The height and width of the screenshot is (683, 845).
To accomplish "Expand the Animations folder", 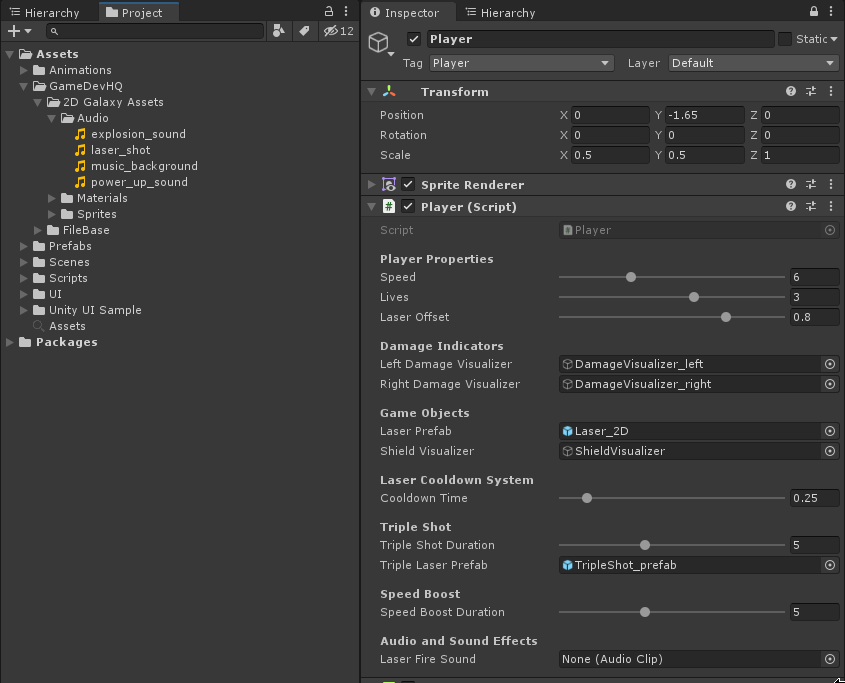I will pyautogui.click(x=24, y=70).
